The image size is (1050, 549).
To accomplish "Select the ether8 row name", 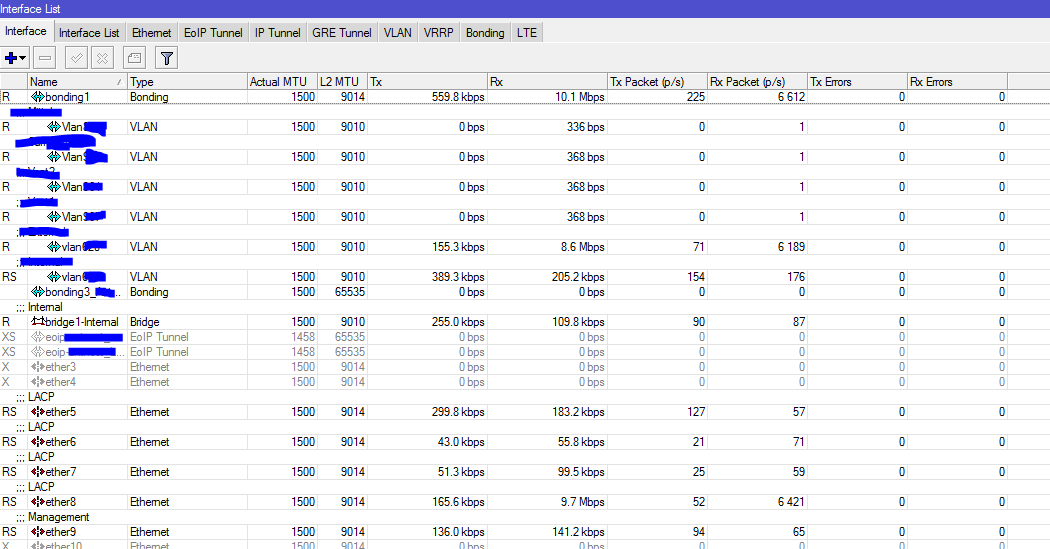I will coord(61,502).
